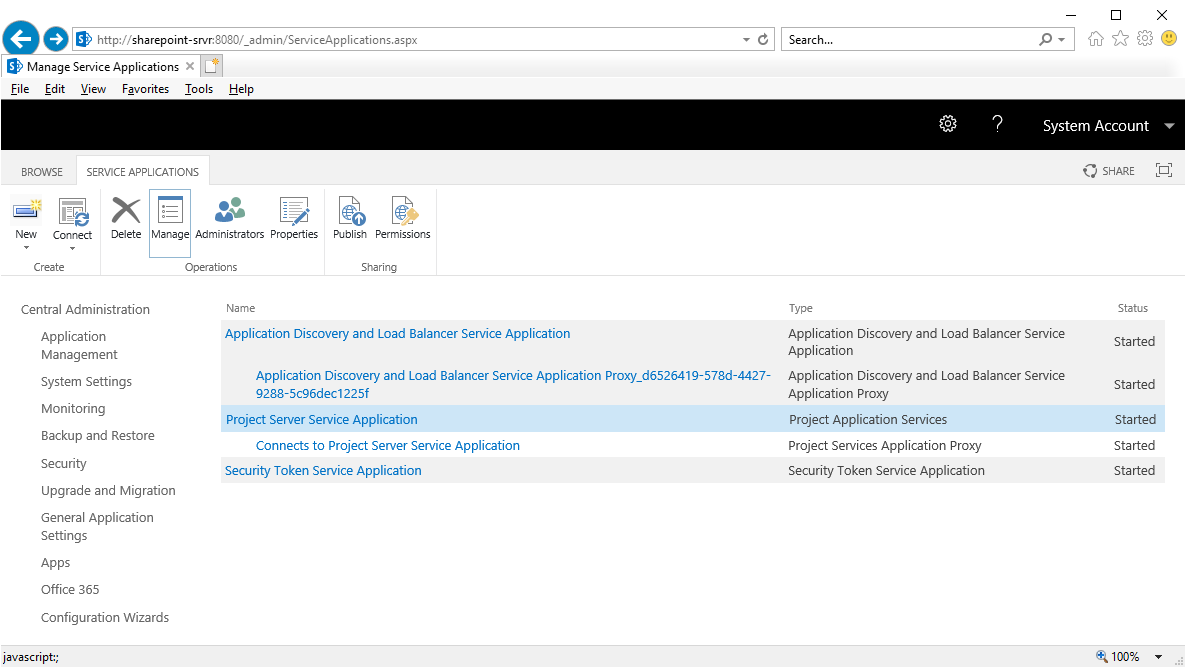The height and width of the screenshot is (668, 1186).
Task: Open the Help menu
Action: pos(241,89)
